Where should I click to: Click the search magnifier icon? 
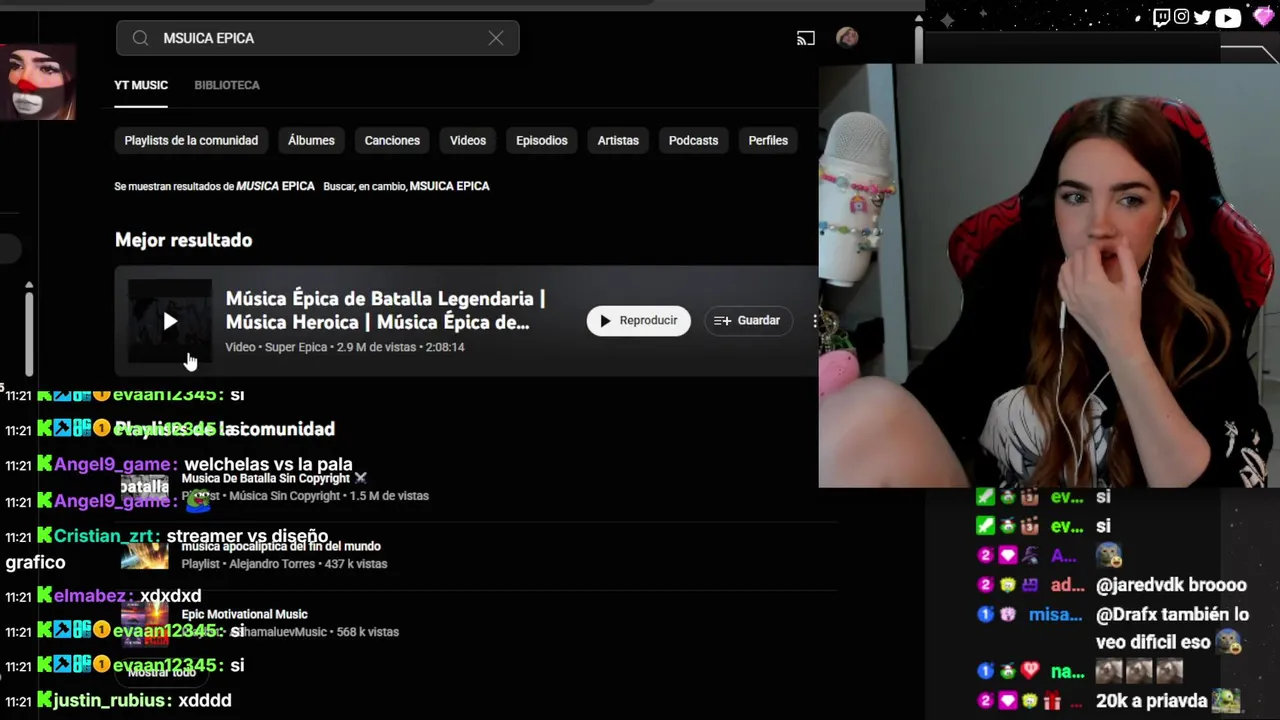point(140,38)
